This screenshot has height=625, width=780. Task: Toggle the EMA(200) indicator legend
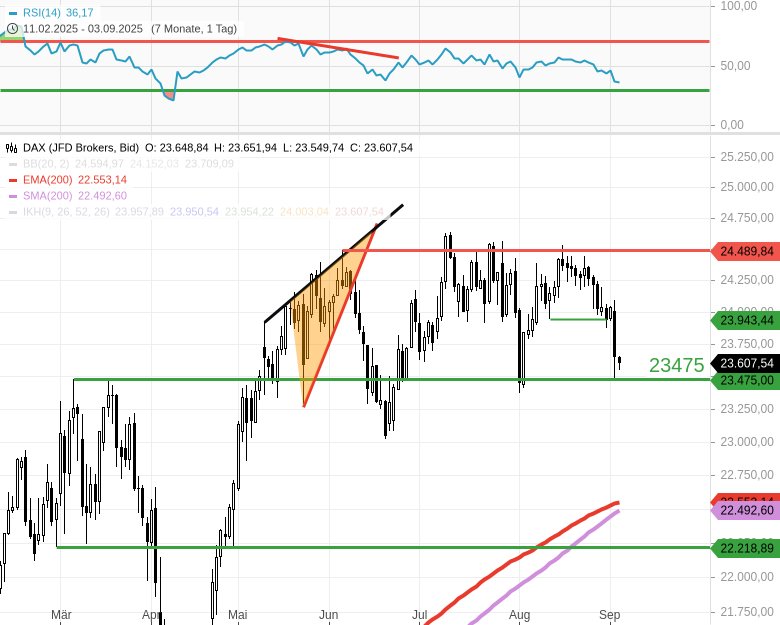click(x=48, y=180)
